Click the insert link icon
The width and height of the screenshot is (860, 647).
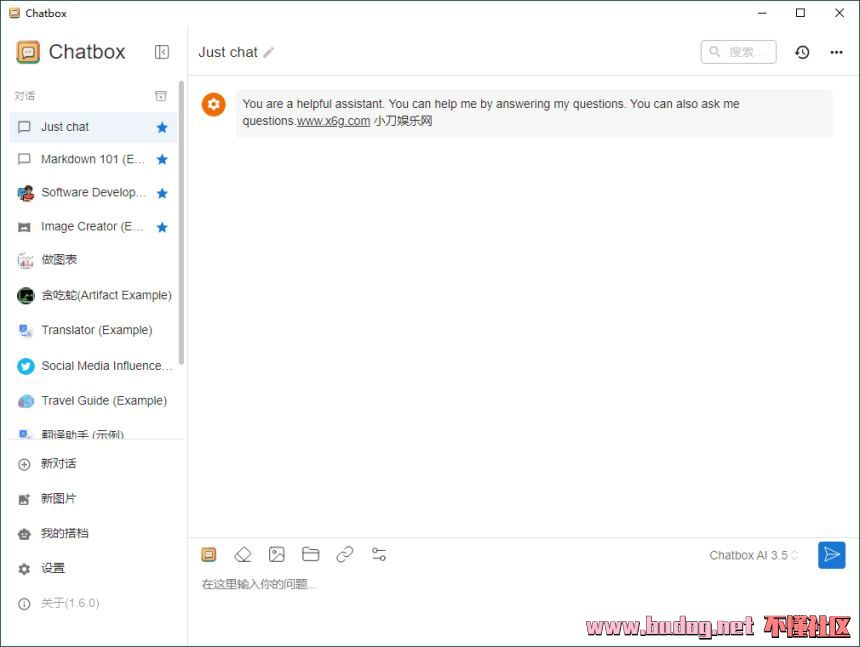[x=345, y=554]
